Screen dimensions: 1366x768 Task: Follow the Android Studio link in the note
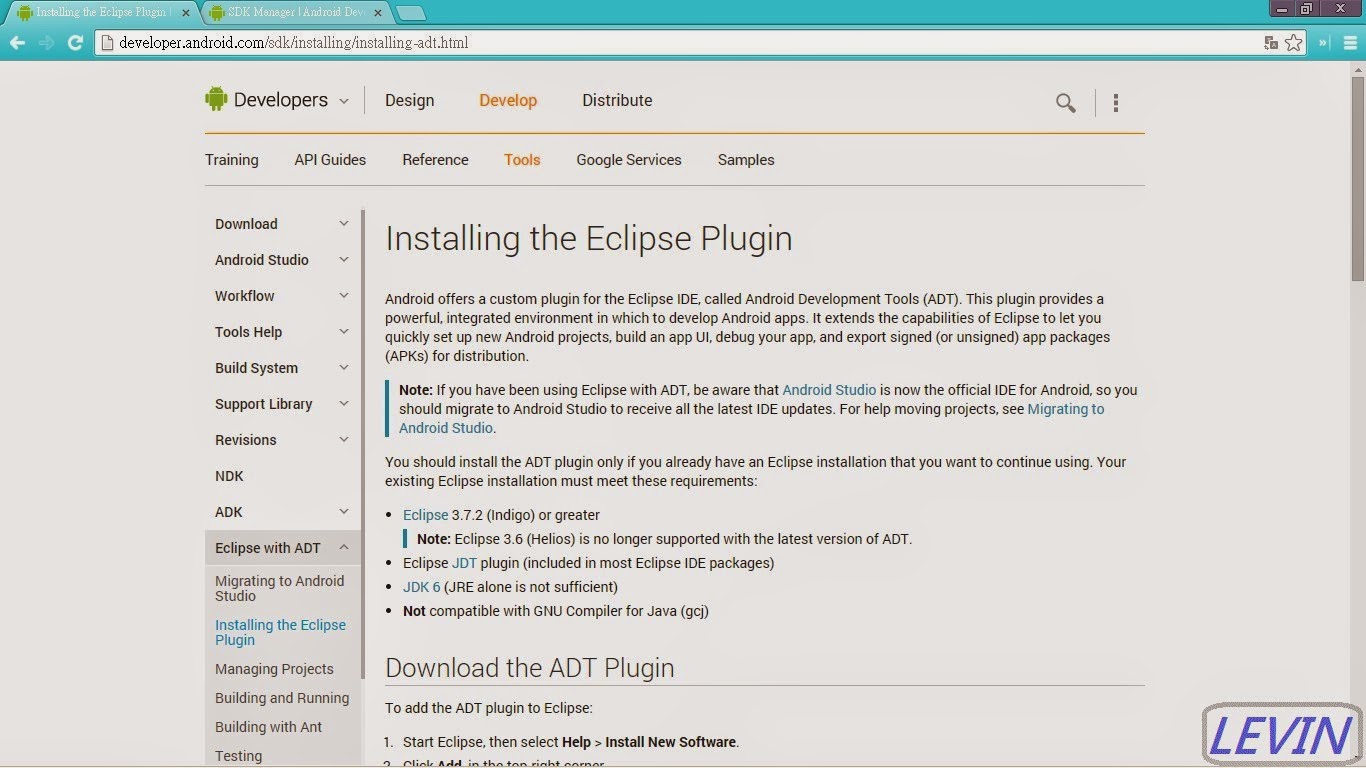click(829, 390)
